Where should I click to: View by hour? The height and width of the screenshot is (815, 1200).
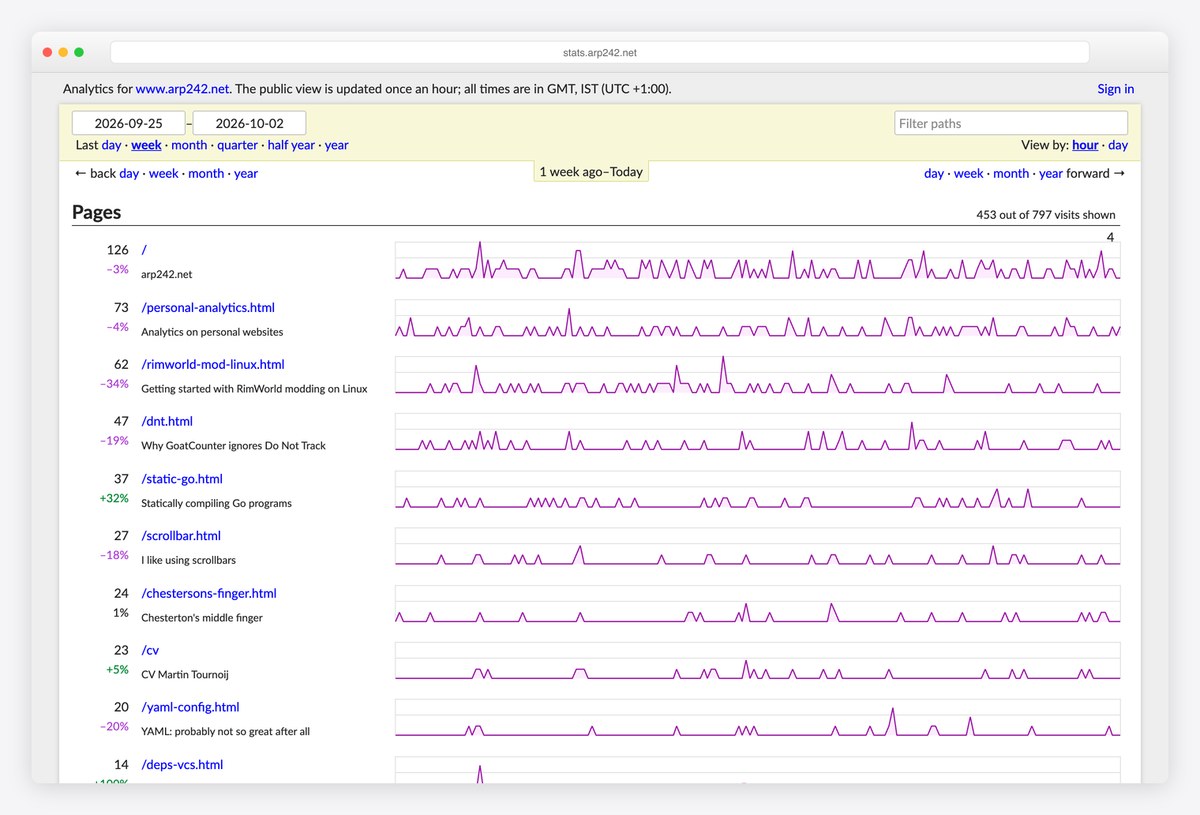(x=1085, y=145)
